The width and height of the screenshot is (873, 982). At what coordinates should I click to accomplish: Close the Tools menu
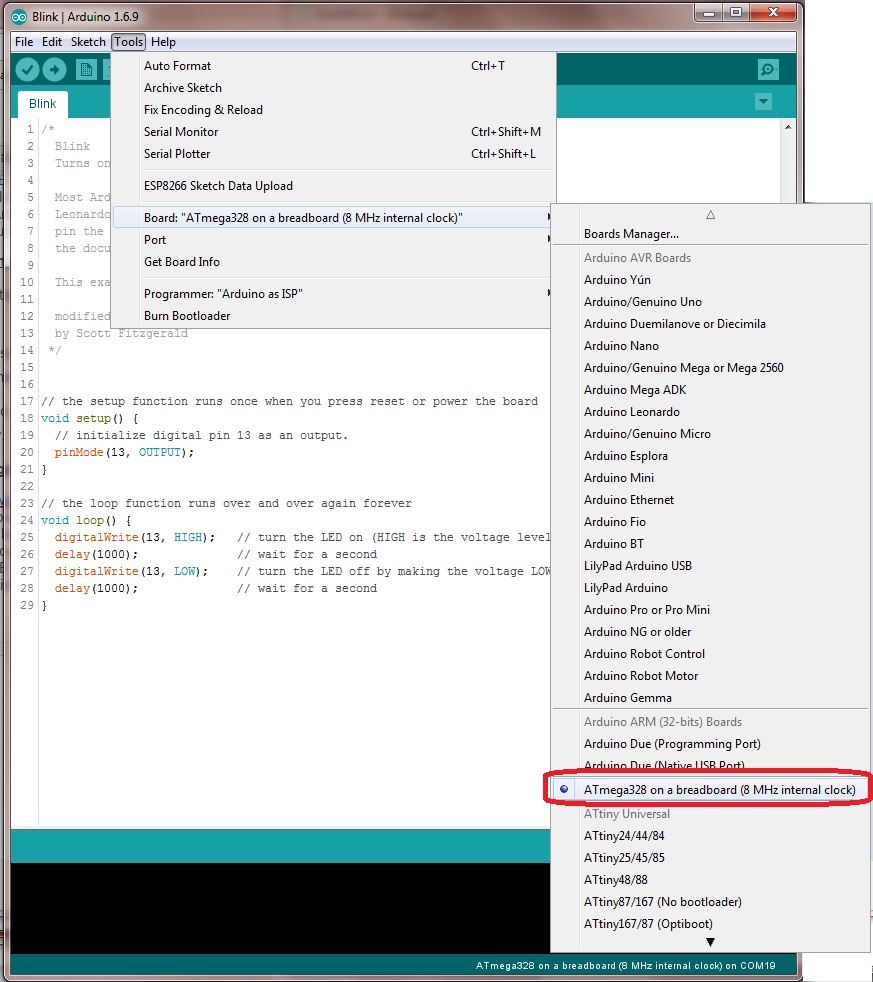pyautogui.click(x=128, y=42)
